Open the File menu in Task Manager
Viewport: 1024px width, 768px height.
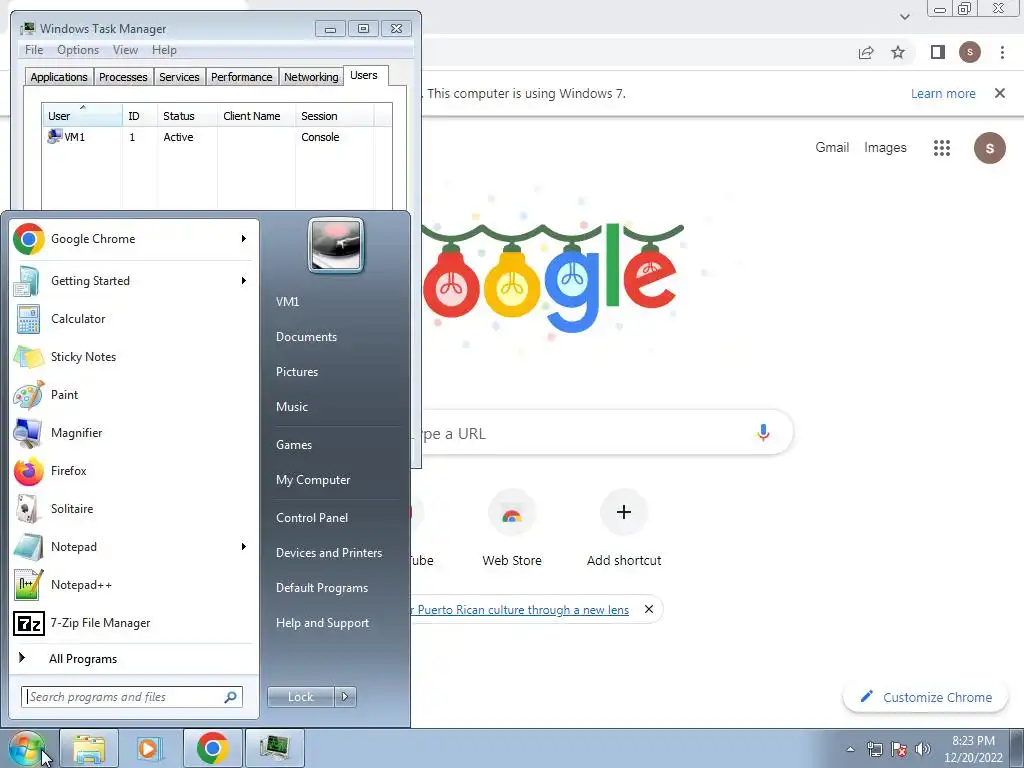point(34,50)
